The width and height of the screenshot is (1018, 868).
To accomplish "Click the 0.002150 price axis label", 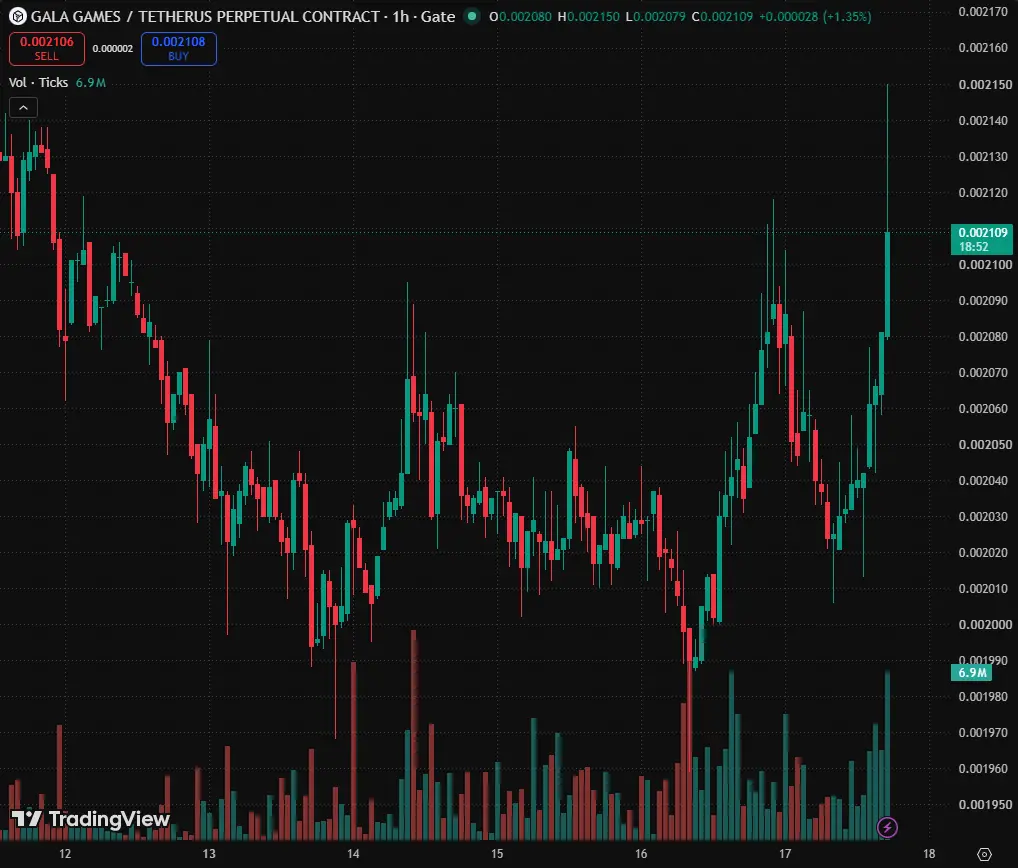I will [x=985, y=84].
